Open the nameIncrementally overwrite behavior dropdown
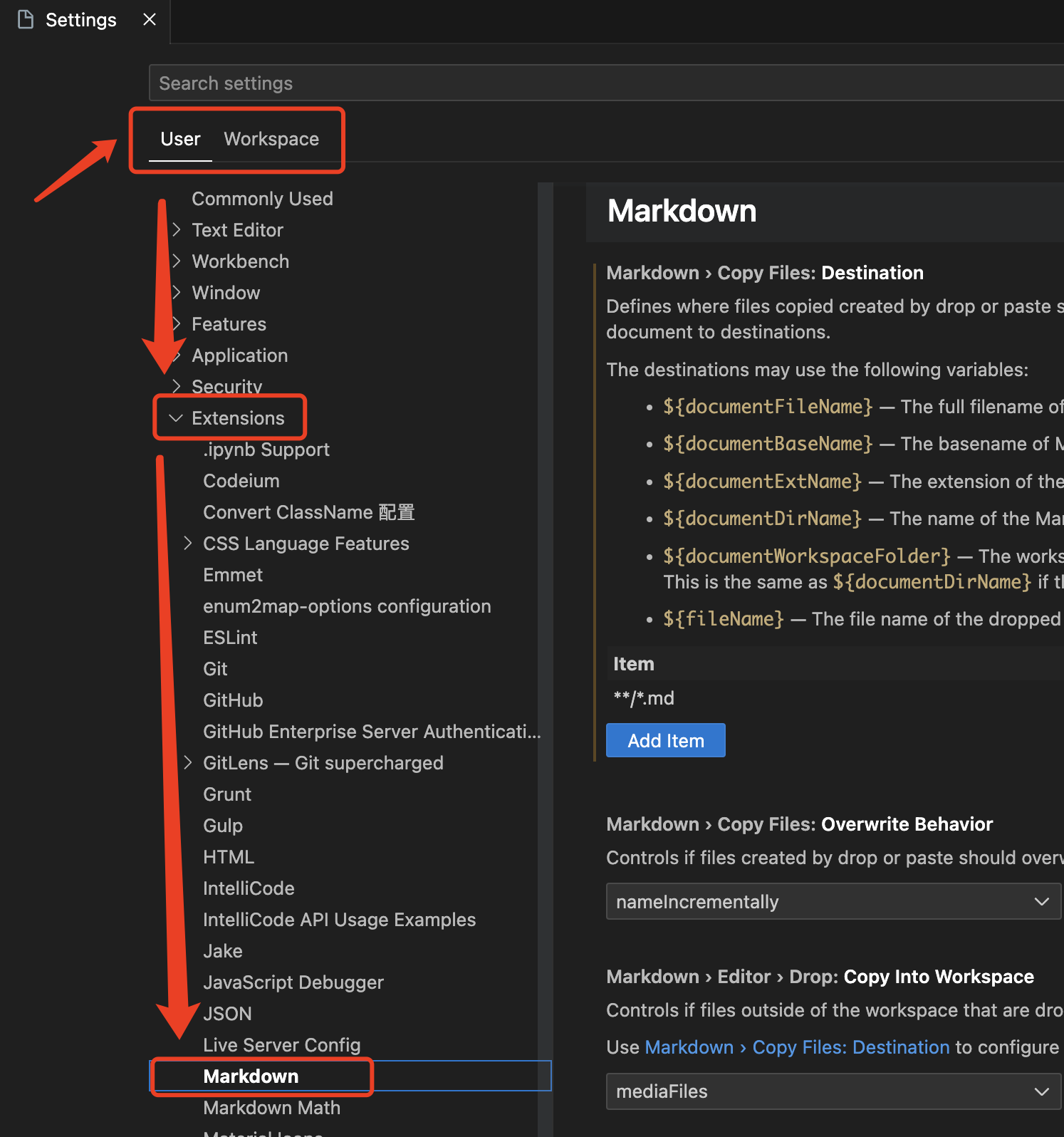The height and width of the screenshot is (1137, 1064). click(x=833, y=901)
